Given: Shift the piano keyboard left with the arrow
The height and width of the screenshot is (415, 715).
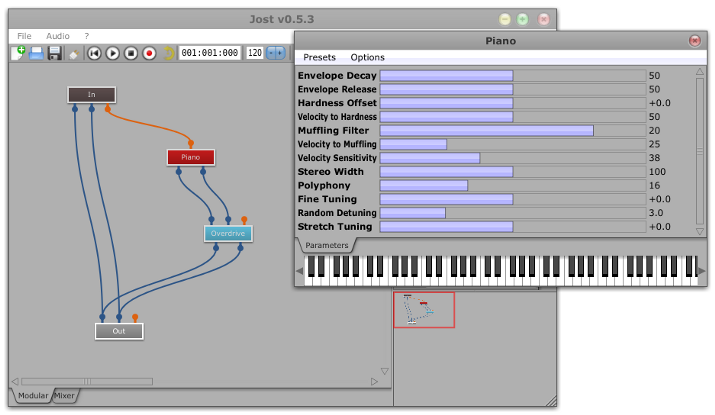Looking at the screenshot, I should click(300, 271).
